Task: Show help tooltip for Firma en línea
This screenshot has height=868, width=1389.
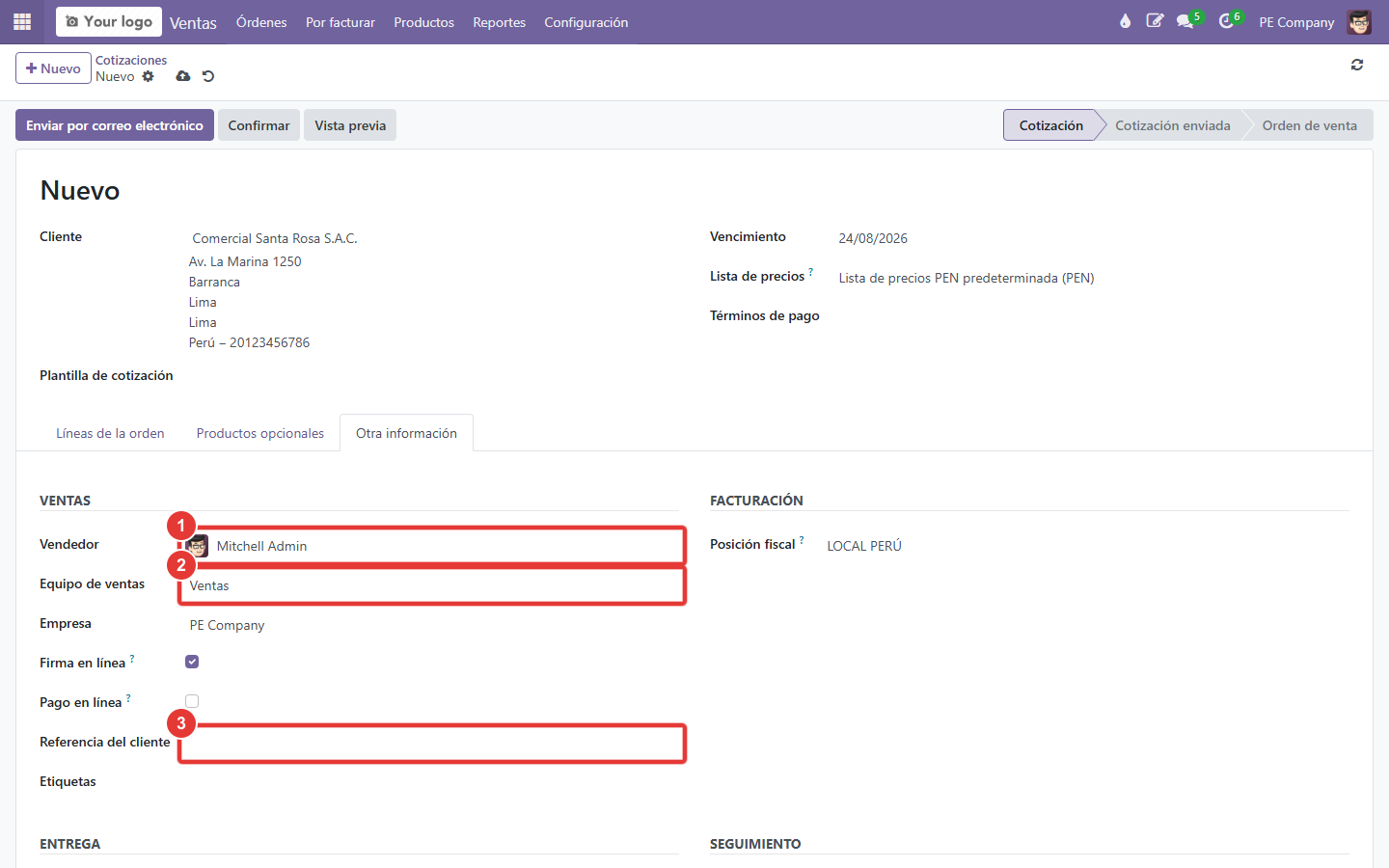Action: click(x=132, y=659)
